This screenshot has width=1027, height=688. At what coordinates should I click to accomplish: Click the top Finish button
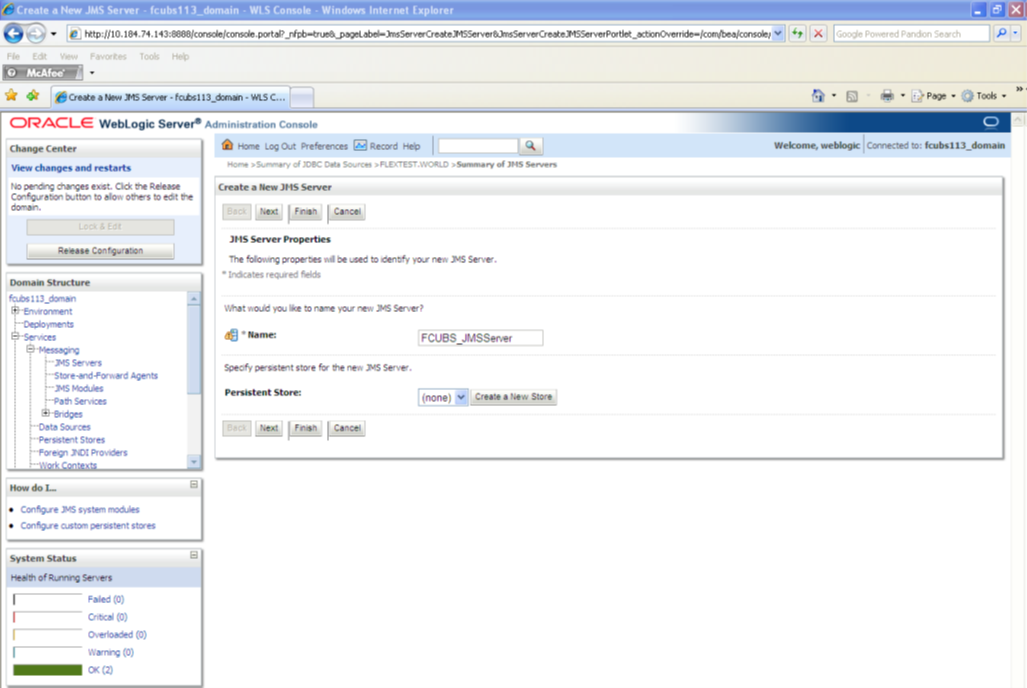click(305, 212)
